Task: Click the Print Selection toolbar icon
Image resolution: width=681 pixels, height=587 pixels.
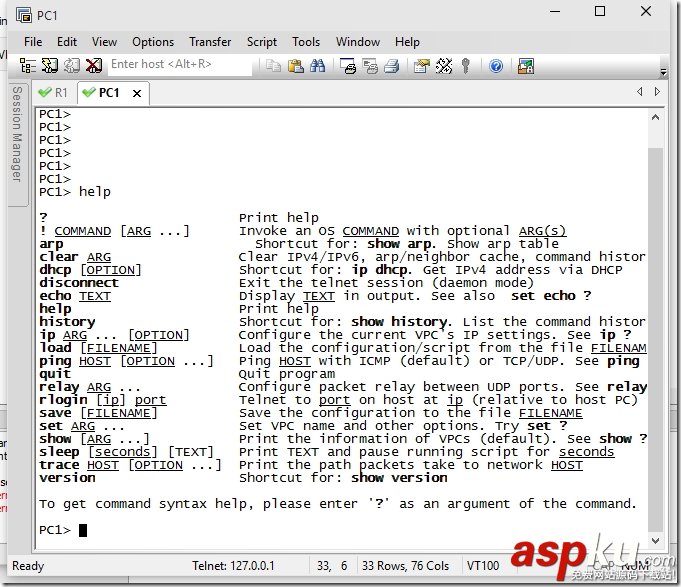Action: pos(370,66)
